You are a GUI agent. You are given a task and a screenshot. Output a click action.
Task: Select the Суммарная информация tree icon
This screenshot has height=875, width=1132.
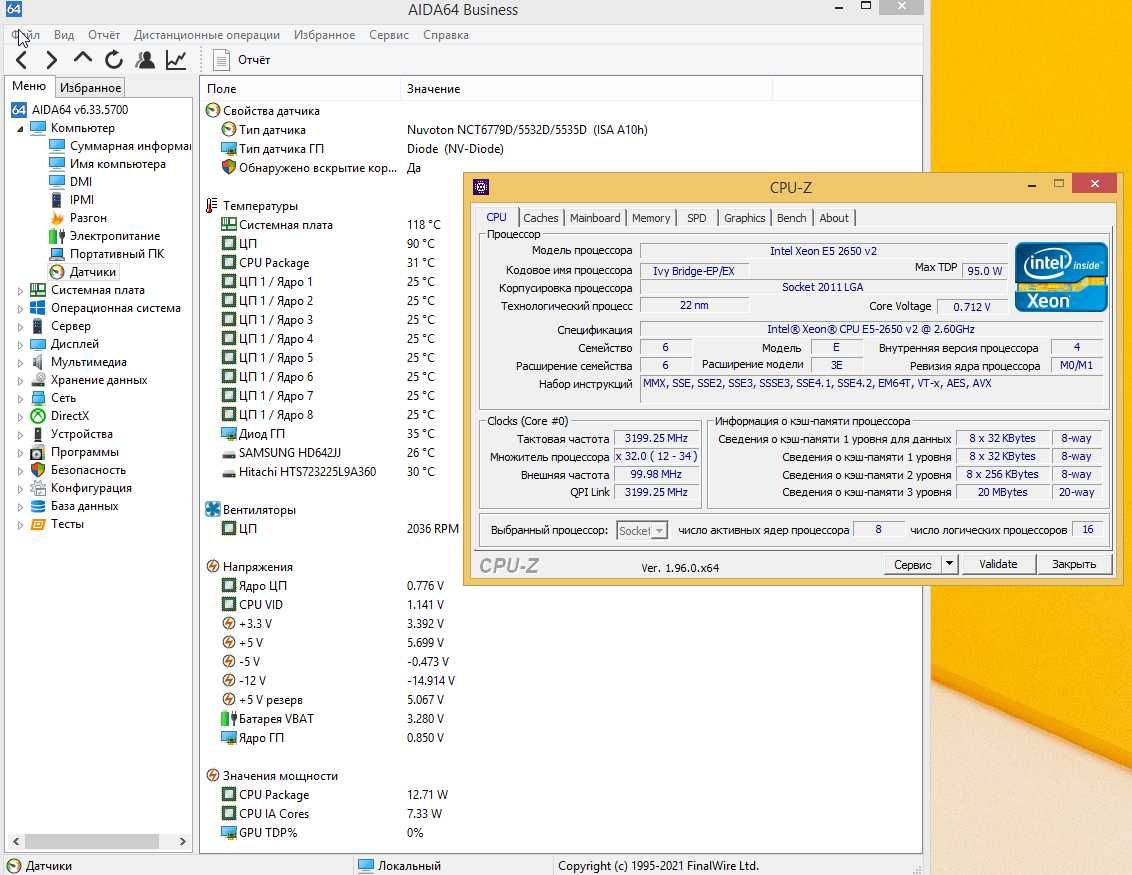pos(57,146)
